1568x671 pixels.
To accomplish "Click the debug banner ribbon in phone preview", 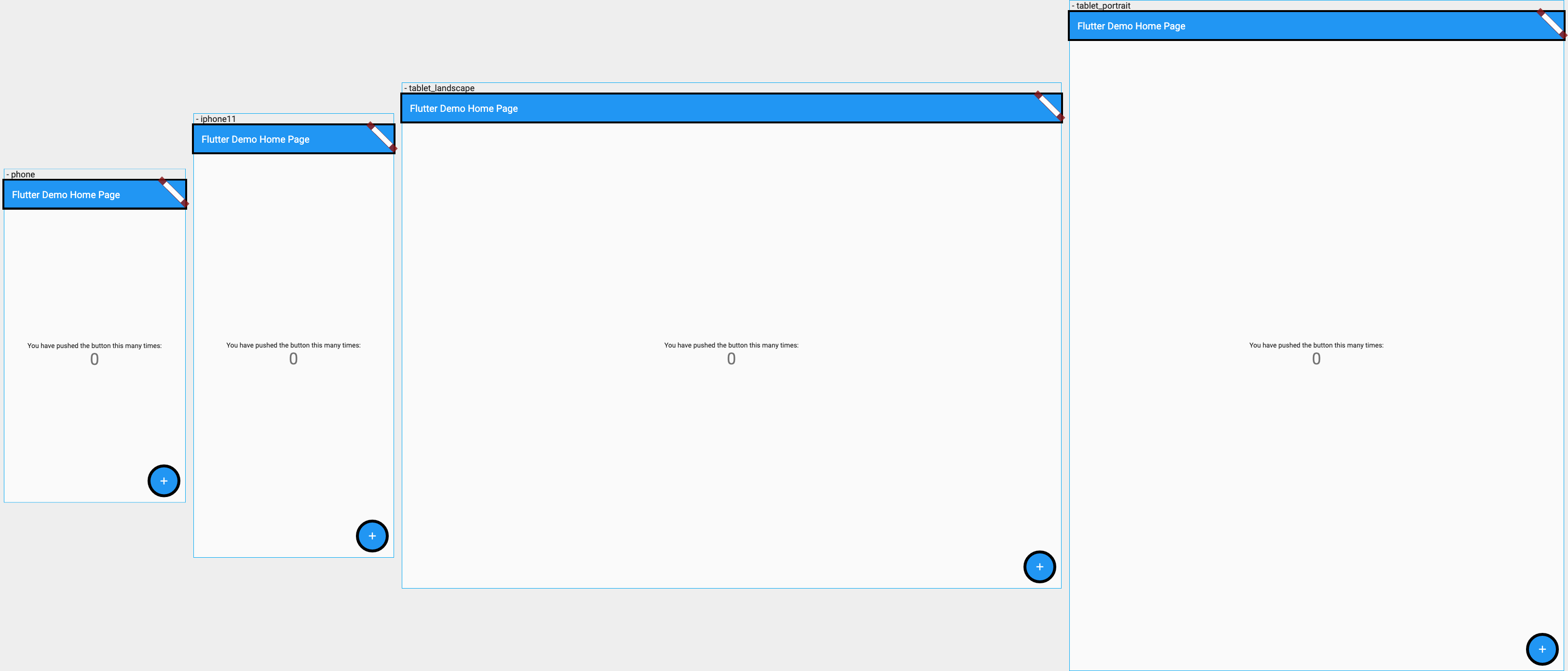I will click(174, 192).
